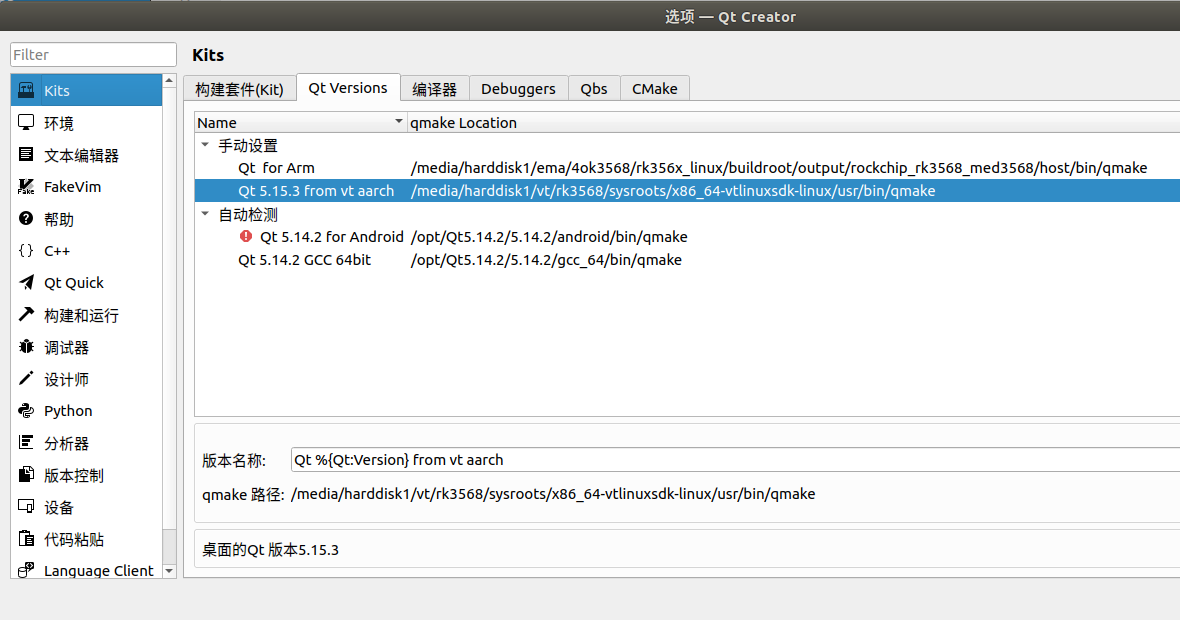The width and height of the screenshot is (1180, 620).
Task: Open 环境 settings category
Action: [87, 123]
